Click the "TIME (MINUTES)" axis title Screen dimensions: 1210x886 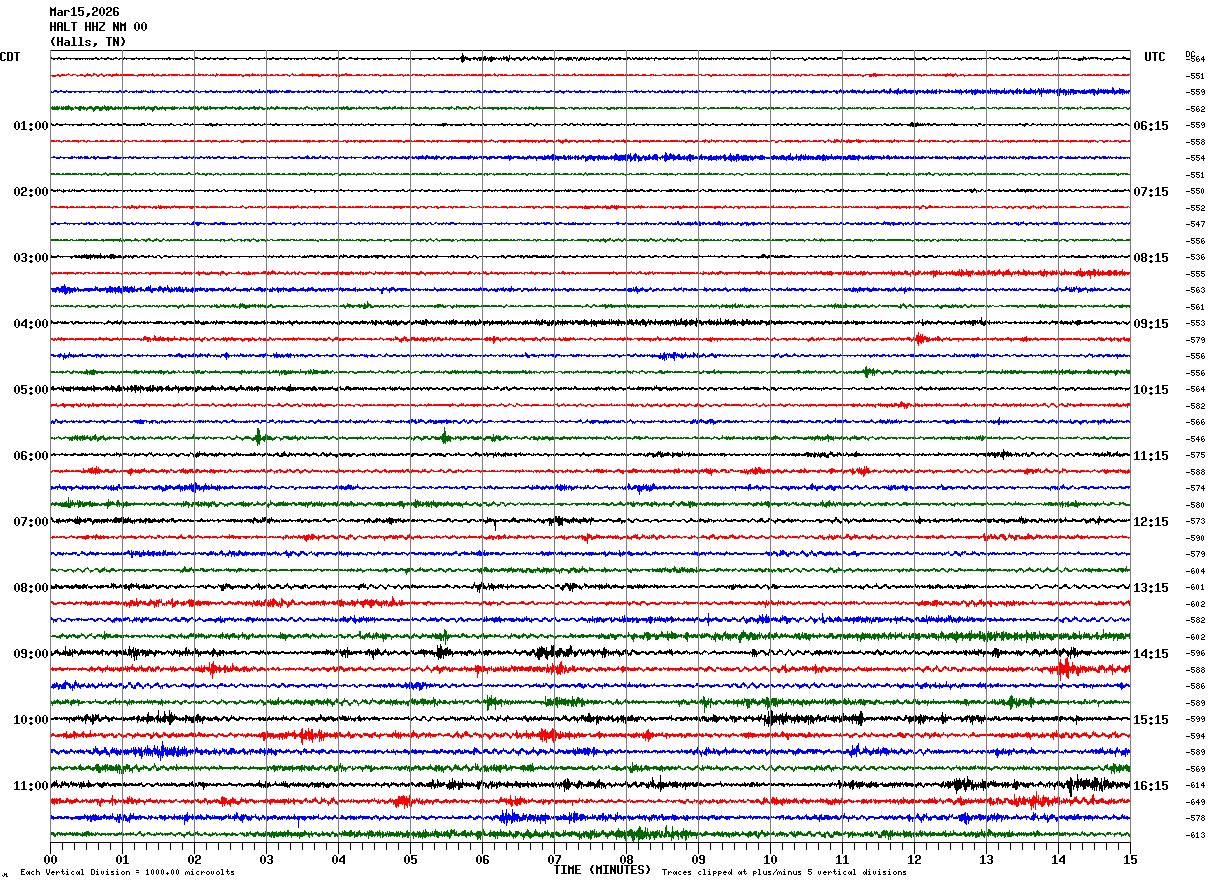click(602, 870)
